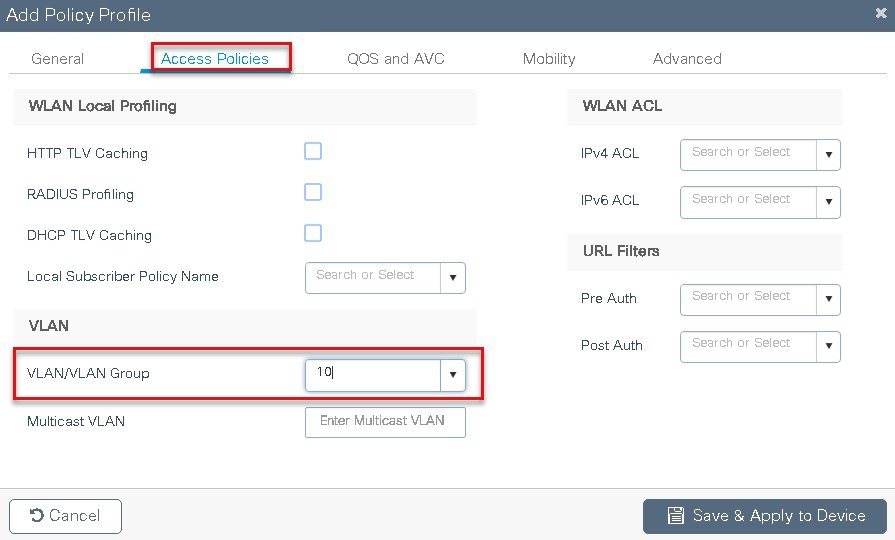Click the IPv4 ACL search field

[x=748, y=155]
